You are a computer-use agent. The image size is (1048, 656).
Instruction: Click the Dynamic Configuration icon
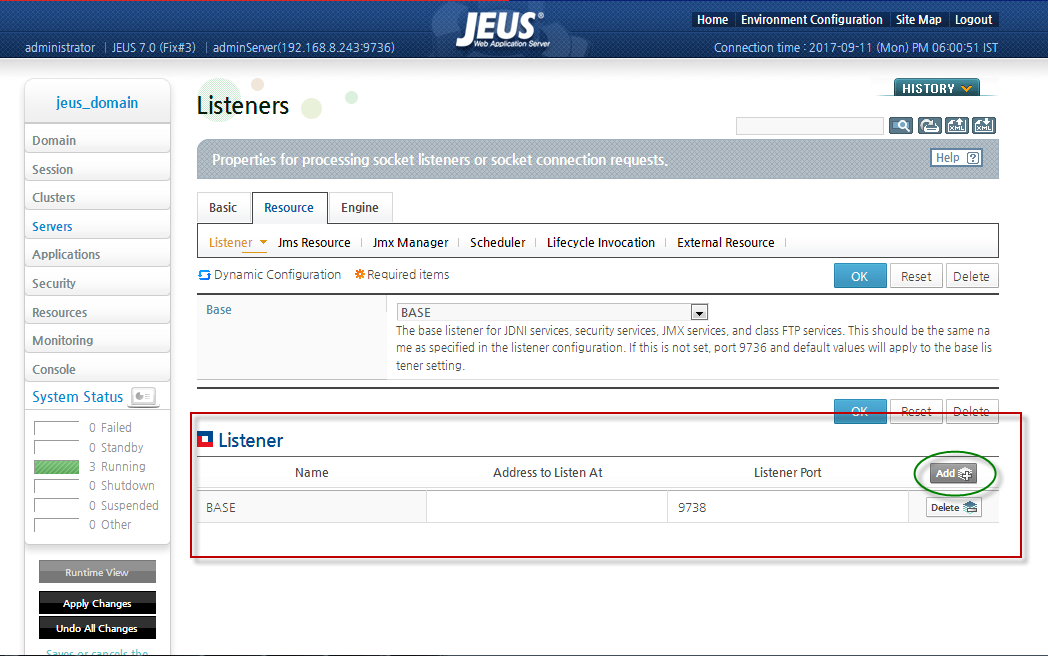(x=204, y=275)
